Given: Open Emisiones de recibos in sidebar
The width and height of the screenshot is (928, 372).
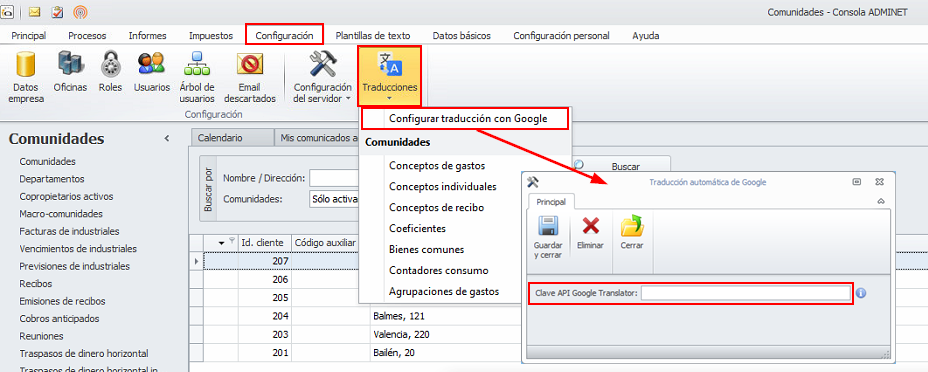Looking at the screenshot, I should coord(63,301).
